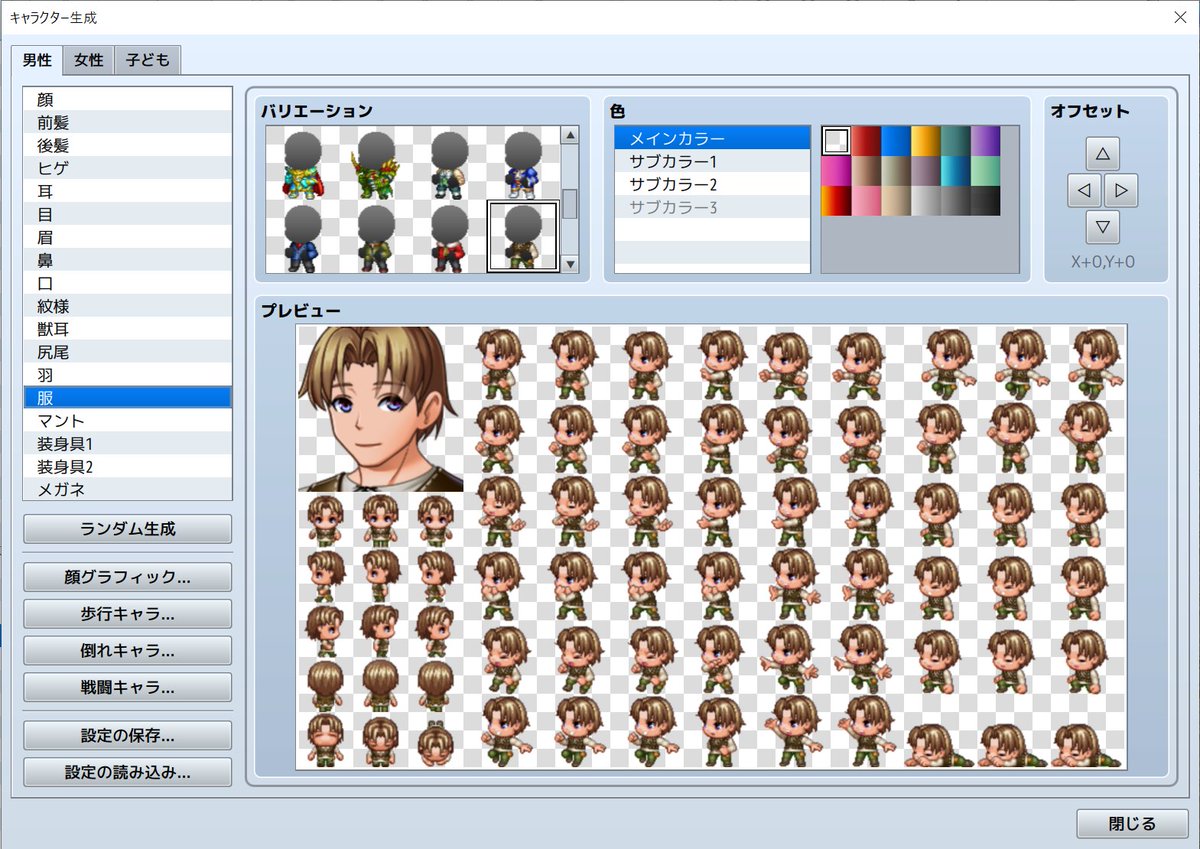Nudge offset right with the right arrow
1200x849 pixels.
(x=1121, y=189)
